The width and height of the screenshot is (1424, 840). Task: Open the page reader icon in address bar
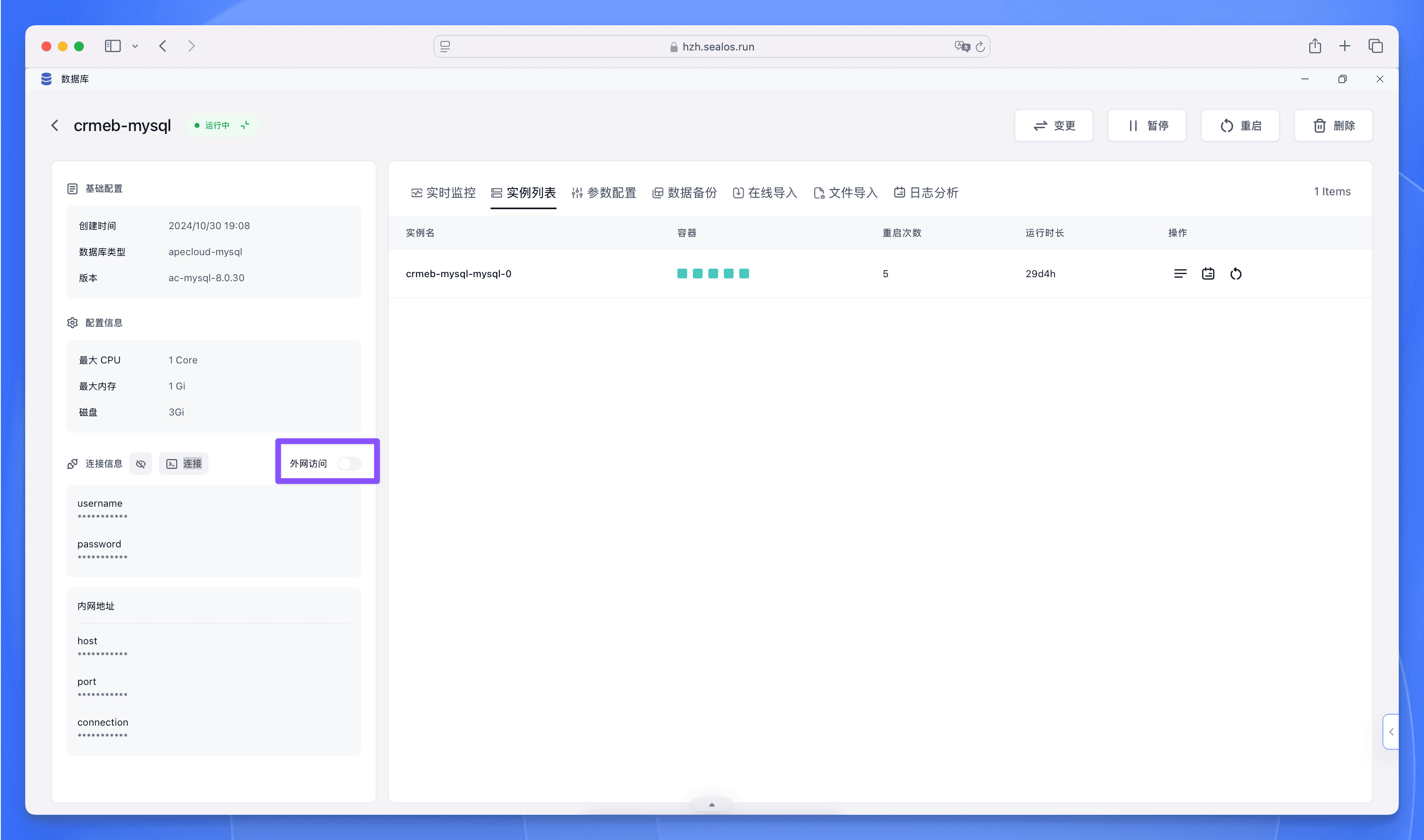pyautogui.click(x=445, y=46)
